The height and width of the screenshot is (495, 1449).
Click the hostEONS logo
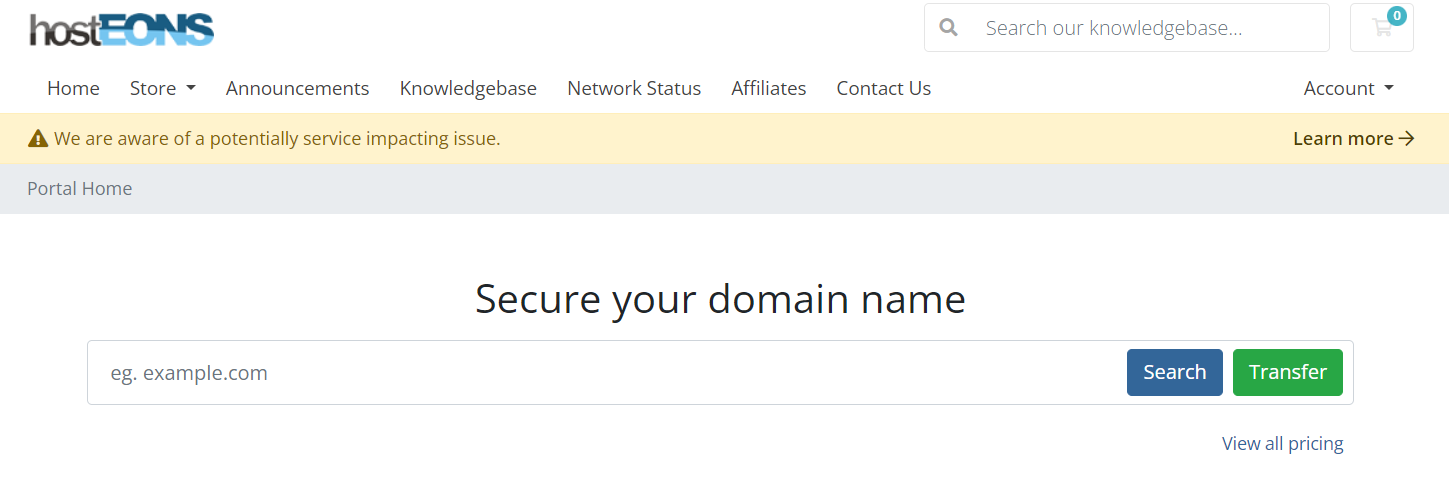[122, 30]
